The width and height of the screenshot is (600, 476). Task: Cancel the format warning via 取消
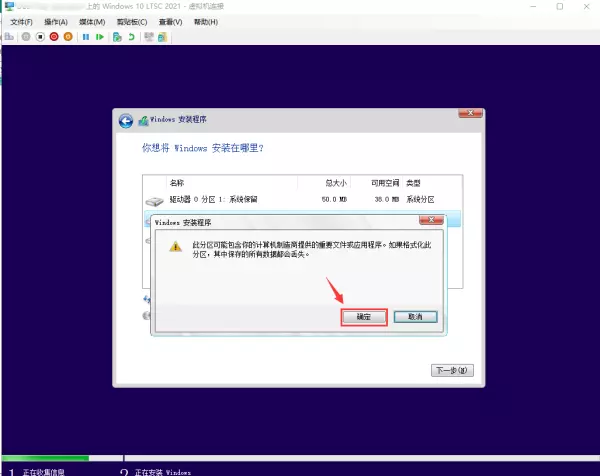pos(415,316)
